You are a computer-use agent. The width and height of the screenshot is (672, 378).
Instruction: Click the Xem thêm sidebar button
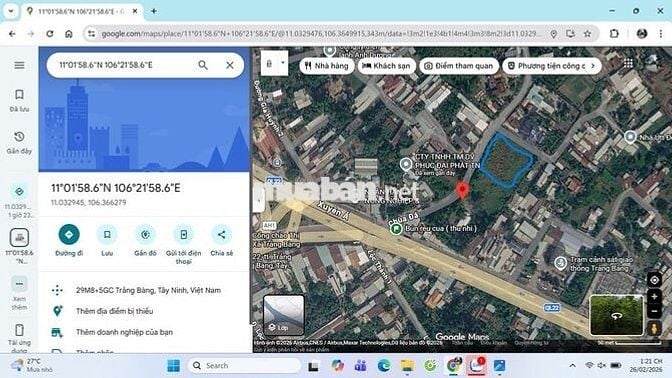19,294
